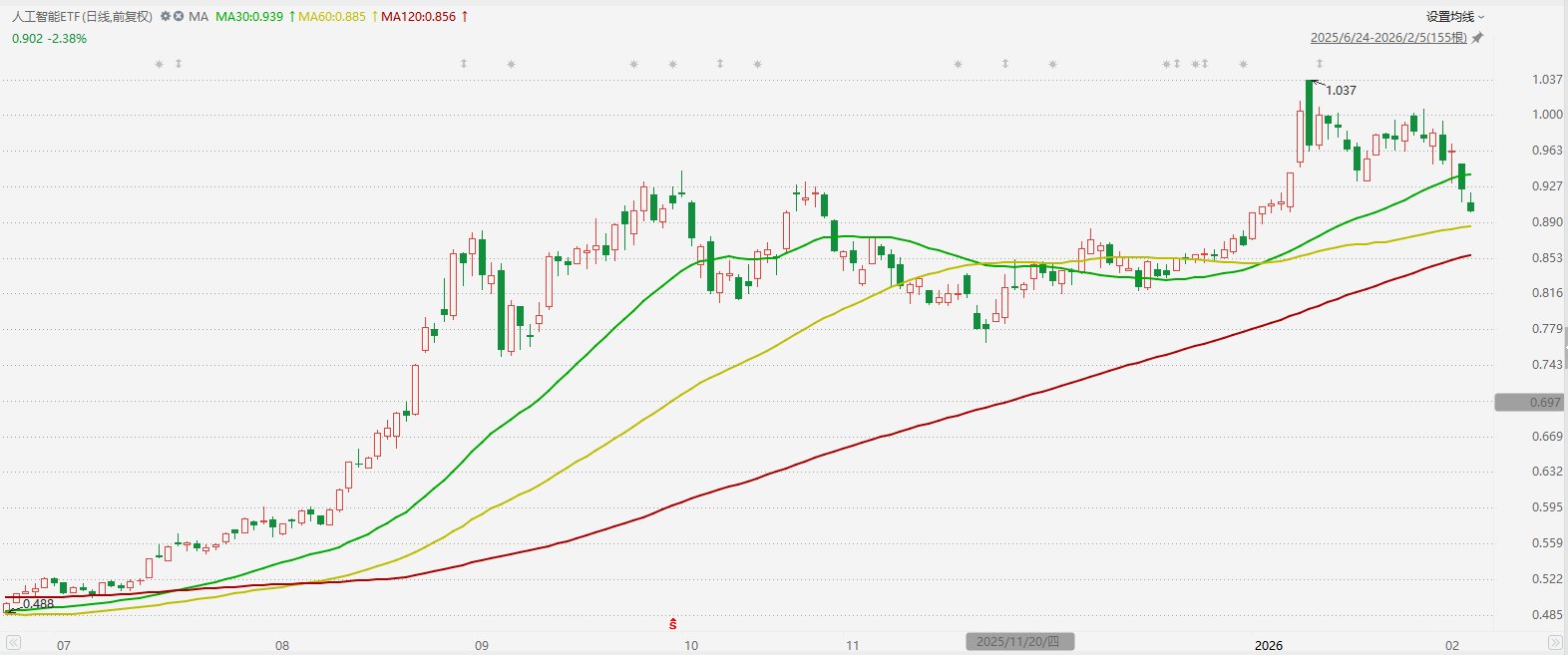The width and height of the screenshot is (1568, 655).
Task: Jump the chart to earlier dates with the left double-arrow
Action: (13, 643)
